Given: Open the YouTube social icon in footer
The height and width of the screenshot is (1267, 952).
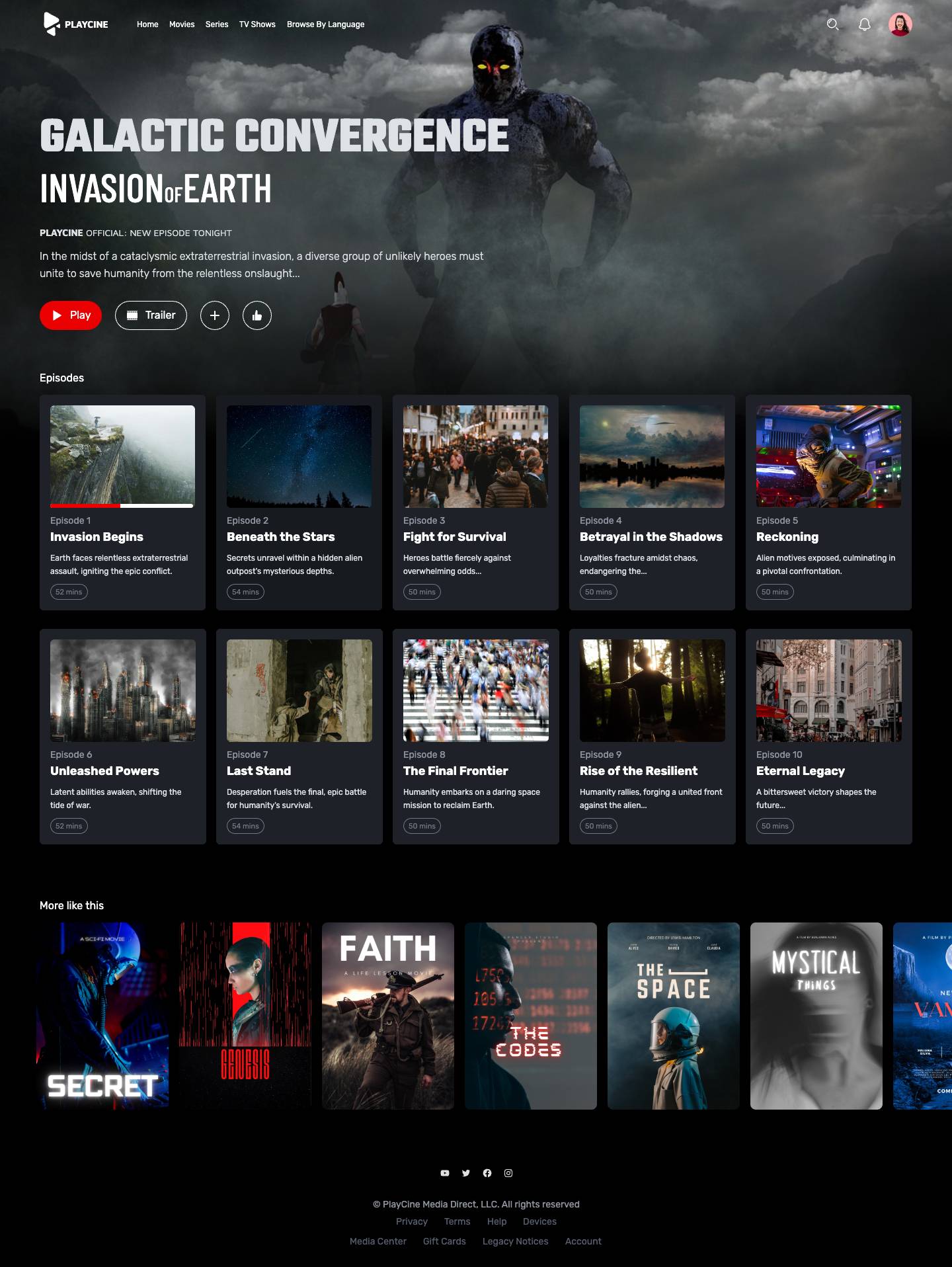Looking at the screenshot, I should coord(445,1173).
